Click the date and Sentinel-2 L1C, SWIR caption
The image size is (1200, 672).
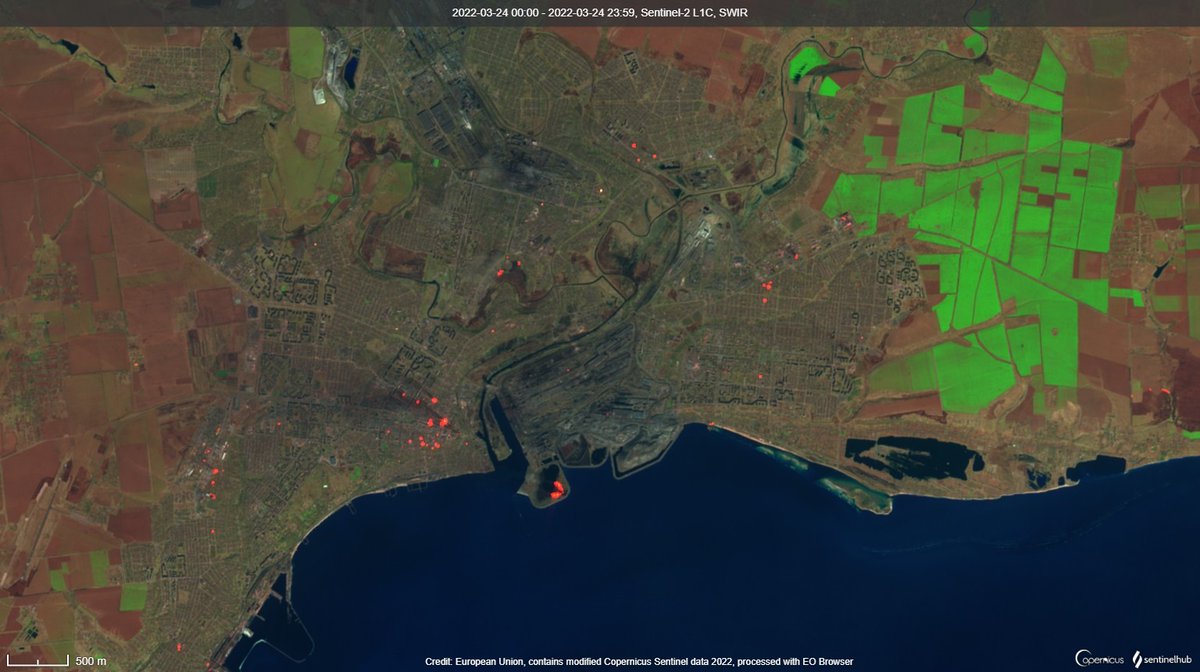point(599,12)
